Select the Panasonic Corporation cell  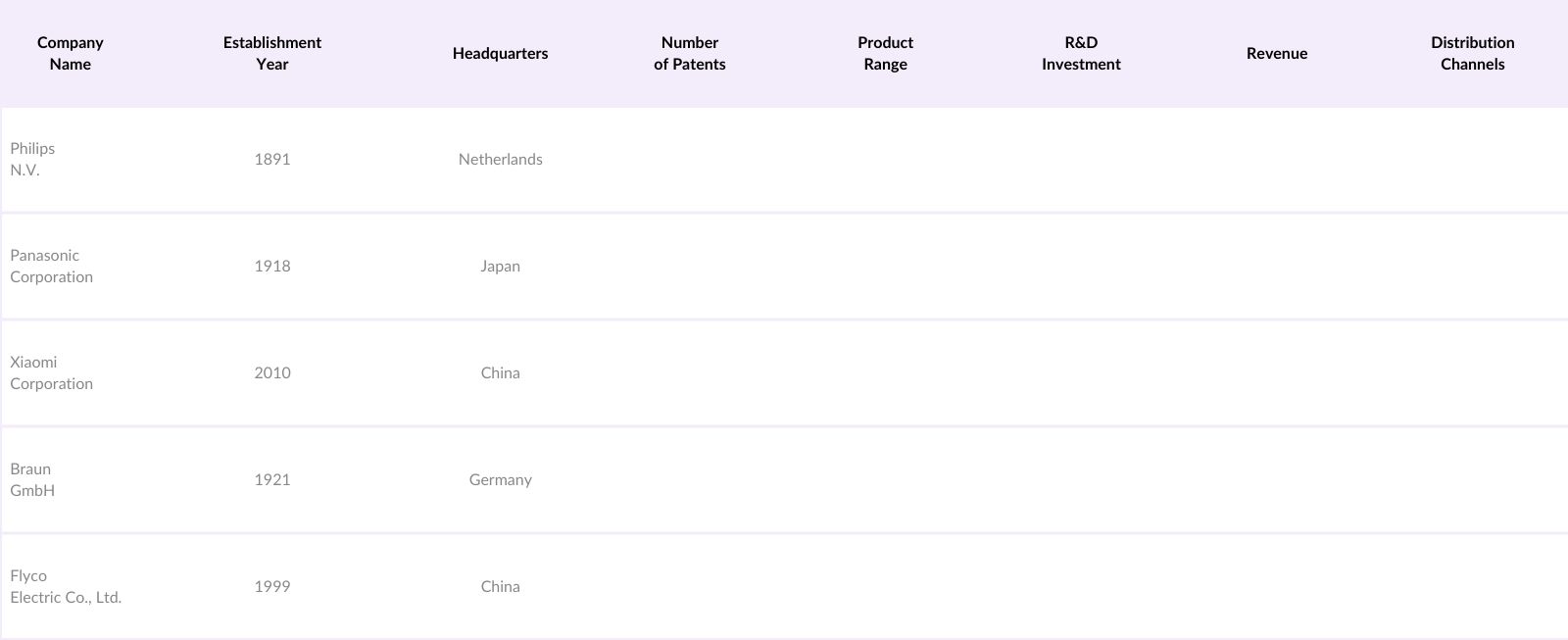pyautogui.click(x=52, y=266)
